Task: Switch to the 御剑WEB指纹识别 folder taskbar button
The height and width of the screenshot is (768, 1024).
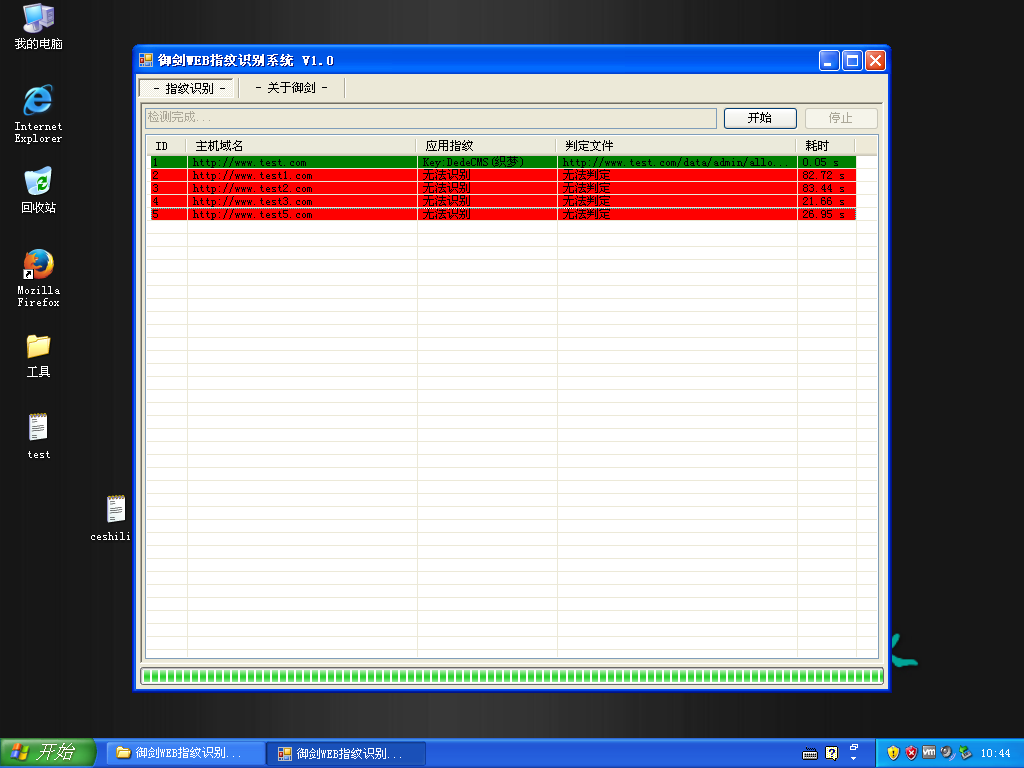Action: coord(187,754)
